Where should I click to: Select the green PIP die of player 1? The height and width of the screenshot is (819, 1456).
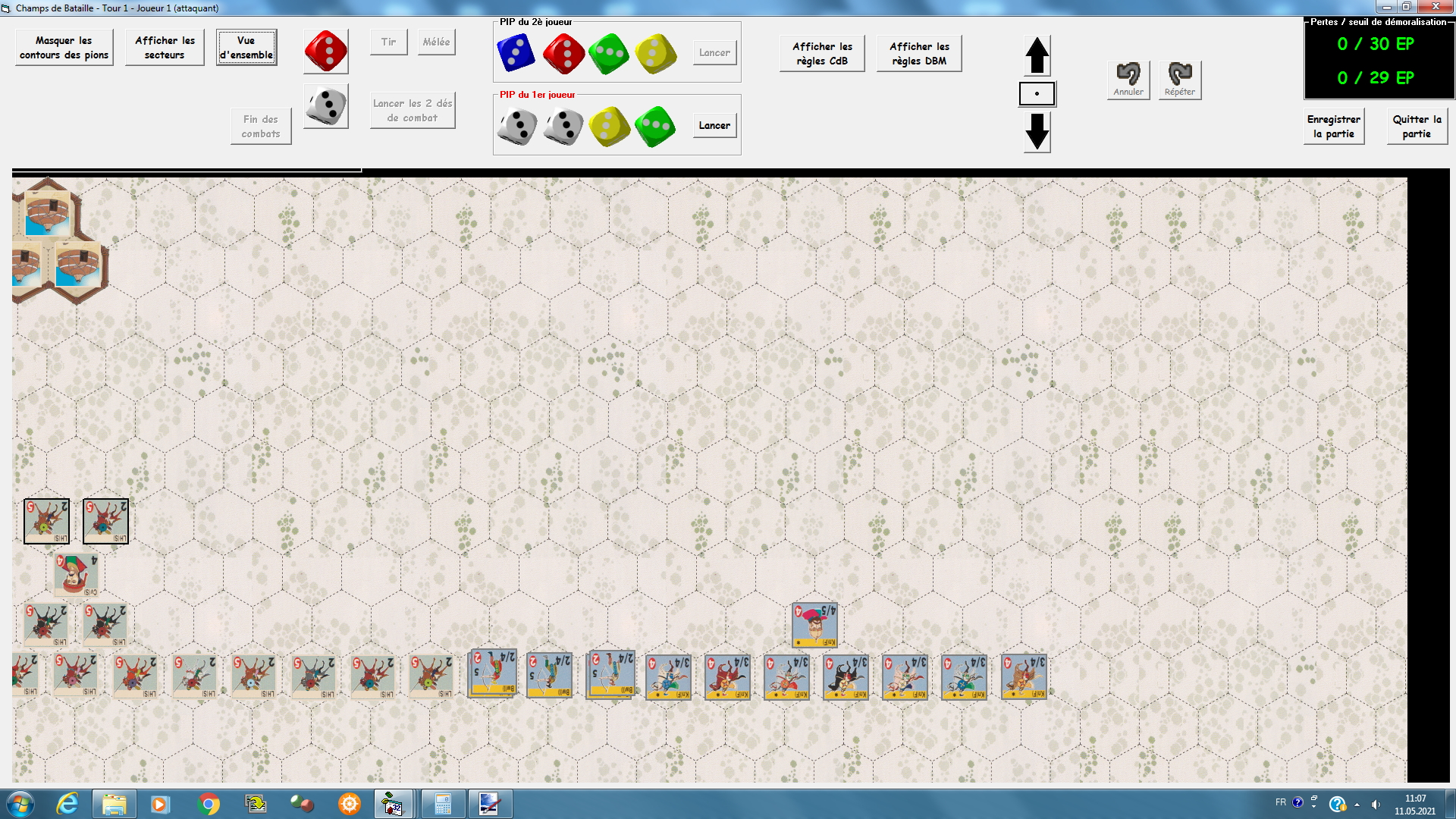[x=655, y=126]
